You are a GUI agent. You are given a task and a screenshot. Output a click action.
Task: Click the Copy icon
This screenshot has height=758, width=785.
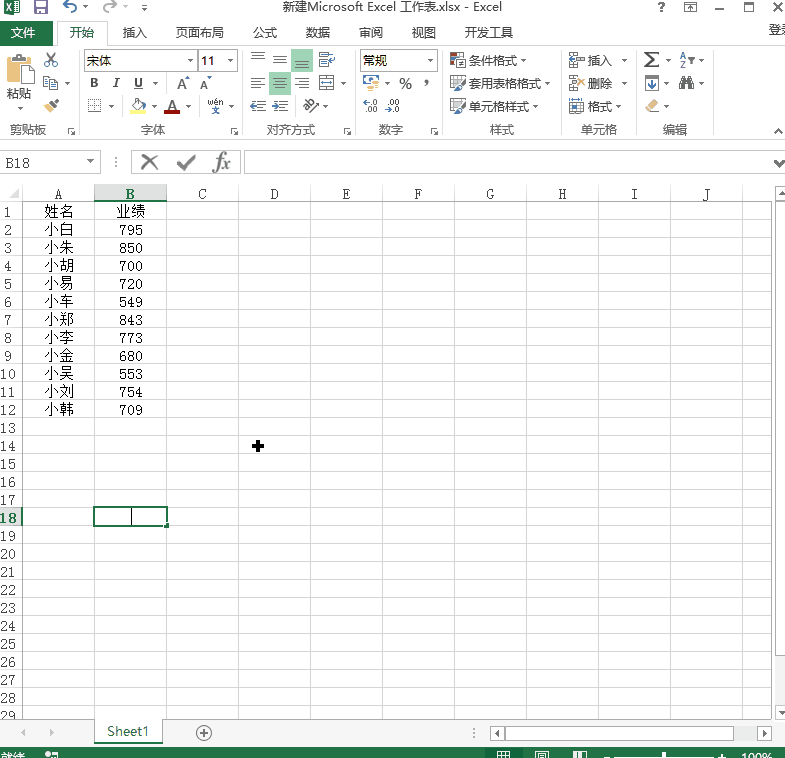click(51, 83)
